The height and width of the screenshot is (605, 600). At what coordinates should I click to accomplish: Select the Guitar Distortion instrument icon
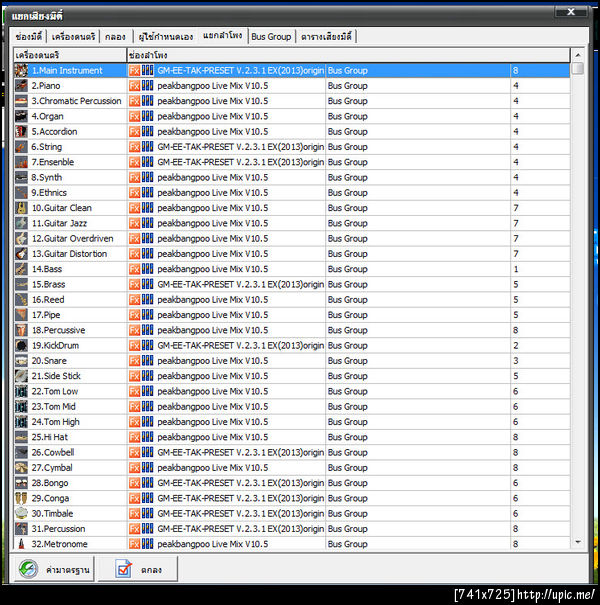tap(21, 254)
